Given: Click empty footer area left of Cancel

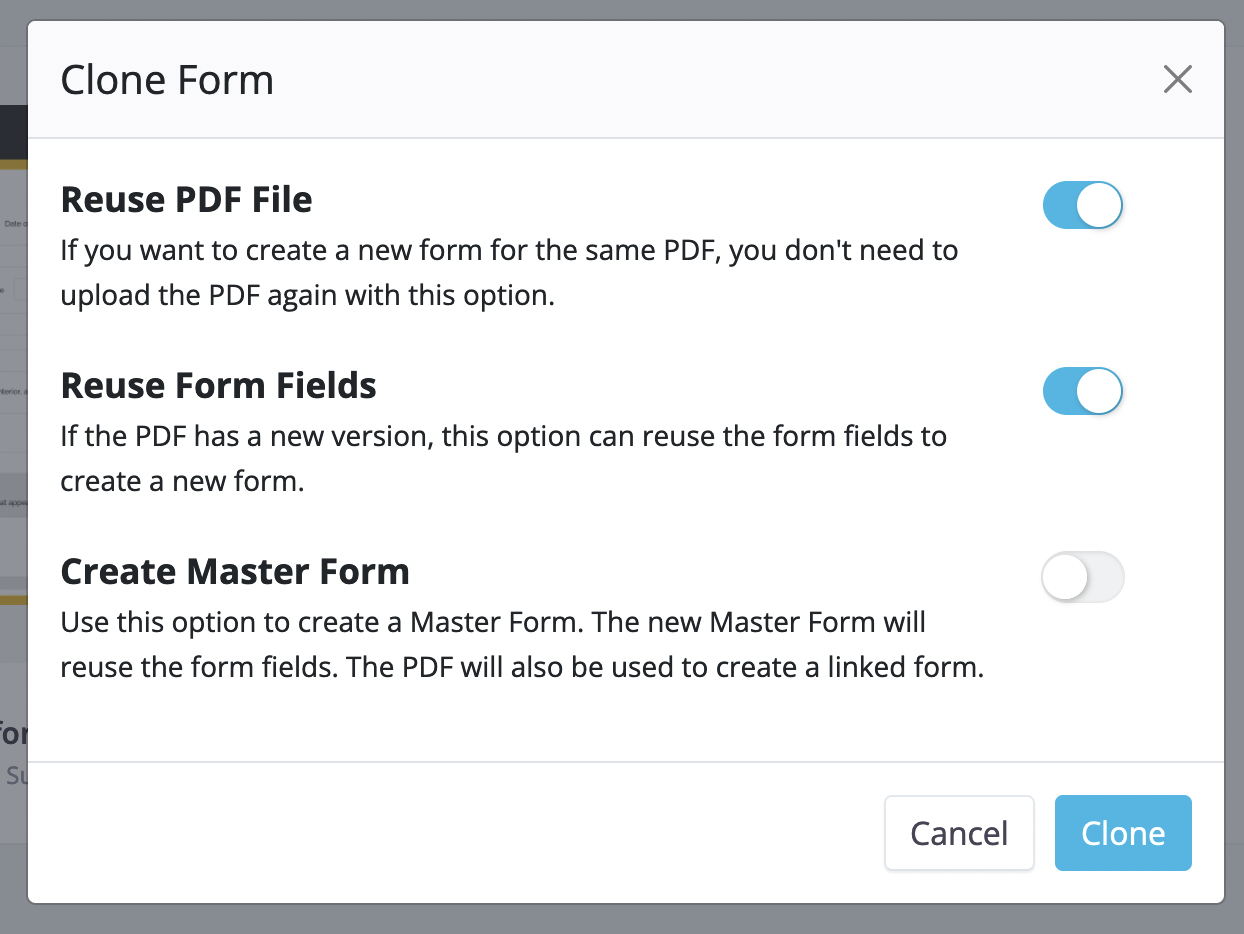Looking at the screenshot, I should click(450, 833).
